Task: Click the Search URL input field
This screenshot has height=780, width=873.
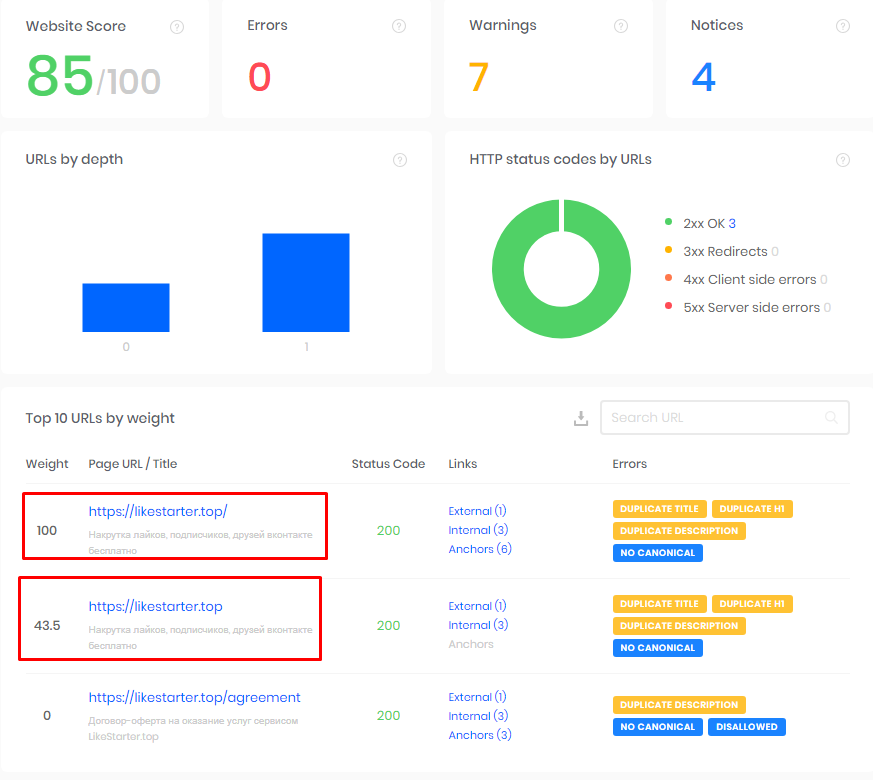Action: [712, 418]
